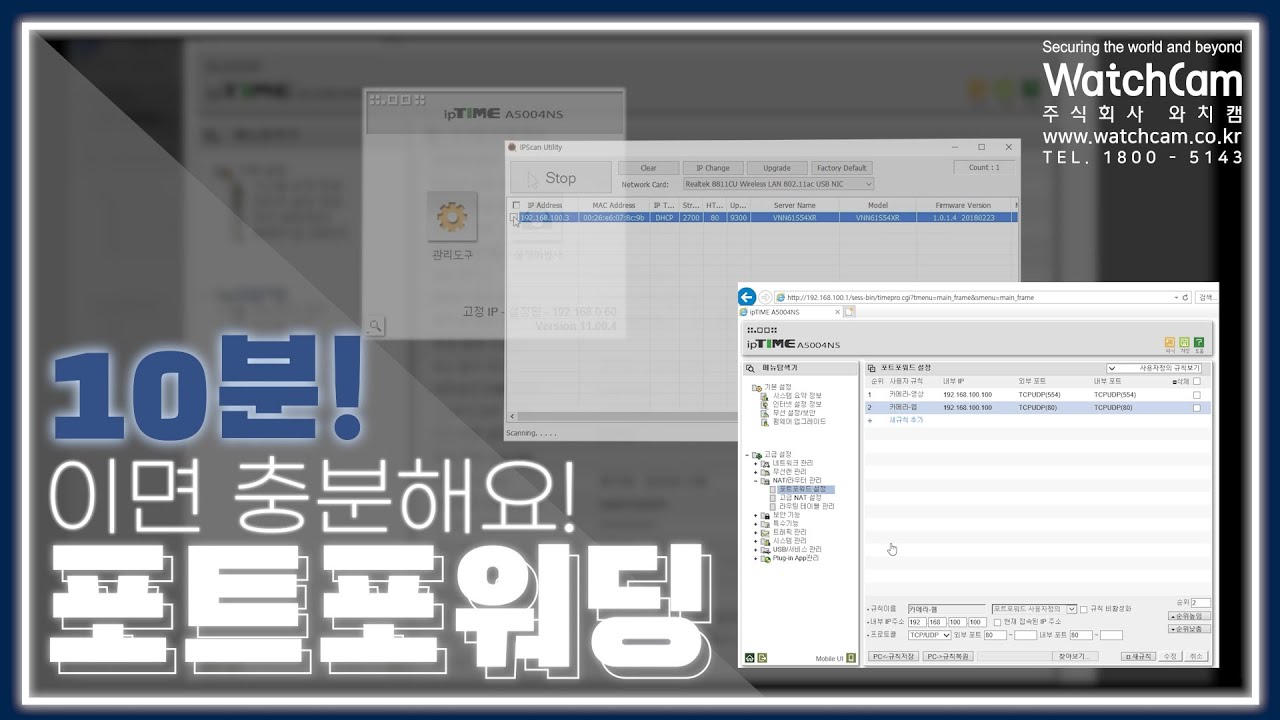Open 시스템 요약 정보 menu item
Image resolution: width=1280 pixels, height=720 pixels.
point(797,396)
